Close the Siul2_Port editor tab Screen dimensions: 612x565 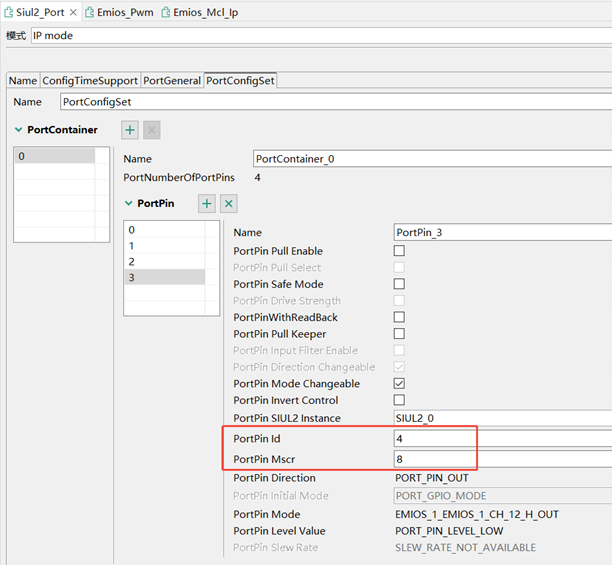(73, 12)
